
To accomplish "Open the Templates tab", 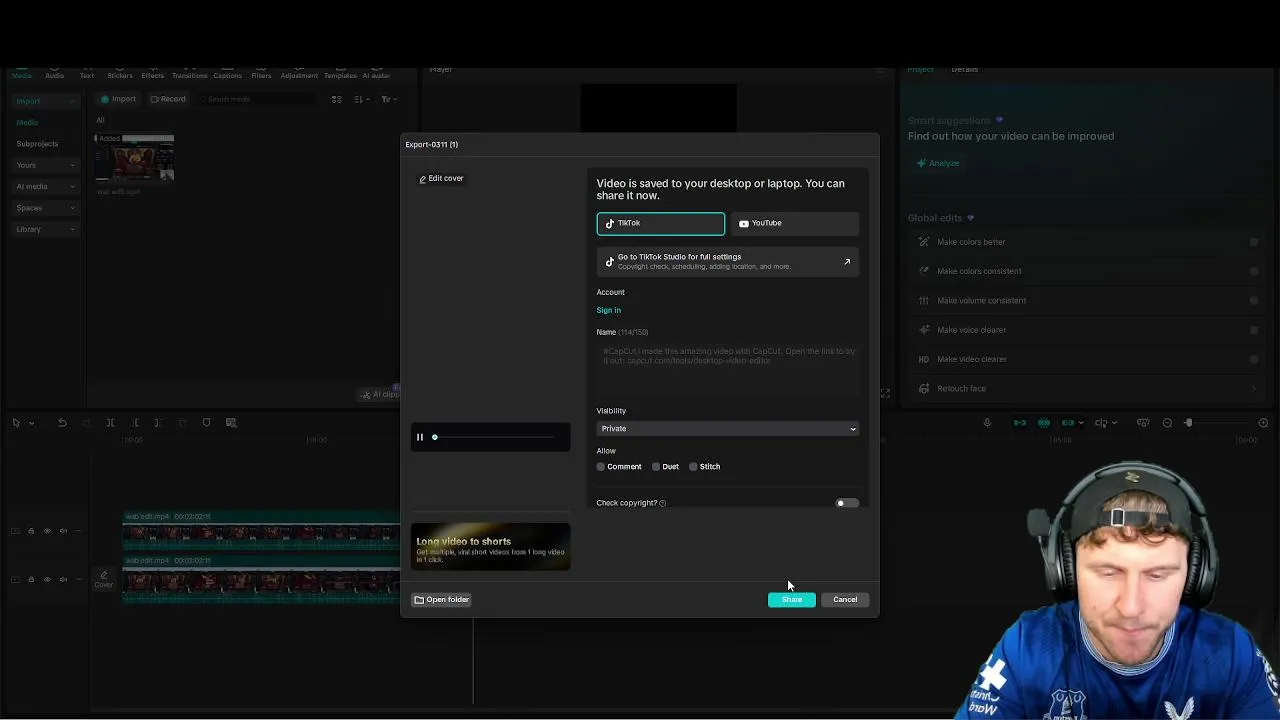I will pyautogui.click(x=340, y=75).
